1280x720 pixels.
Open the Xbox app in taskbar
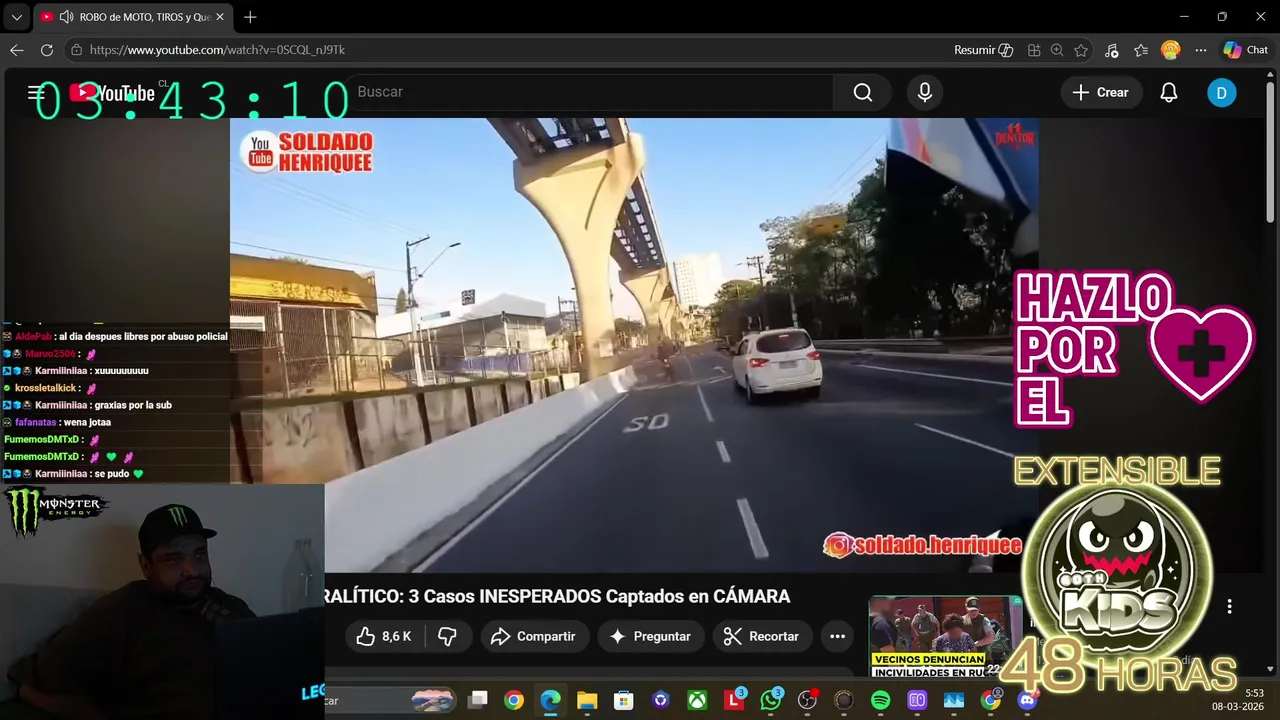pyautogui.click(x=697, y=700)
